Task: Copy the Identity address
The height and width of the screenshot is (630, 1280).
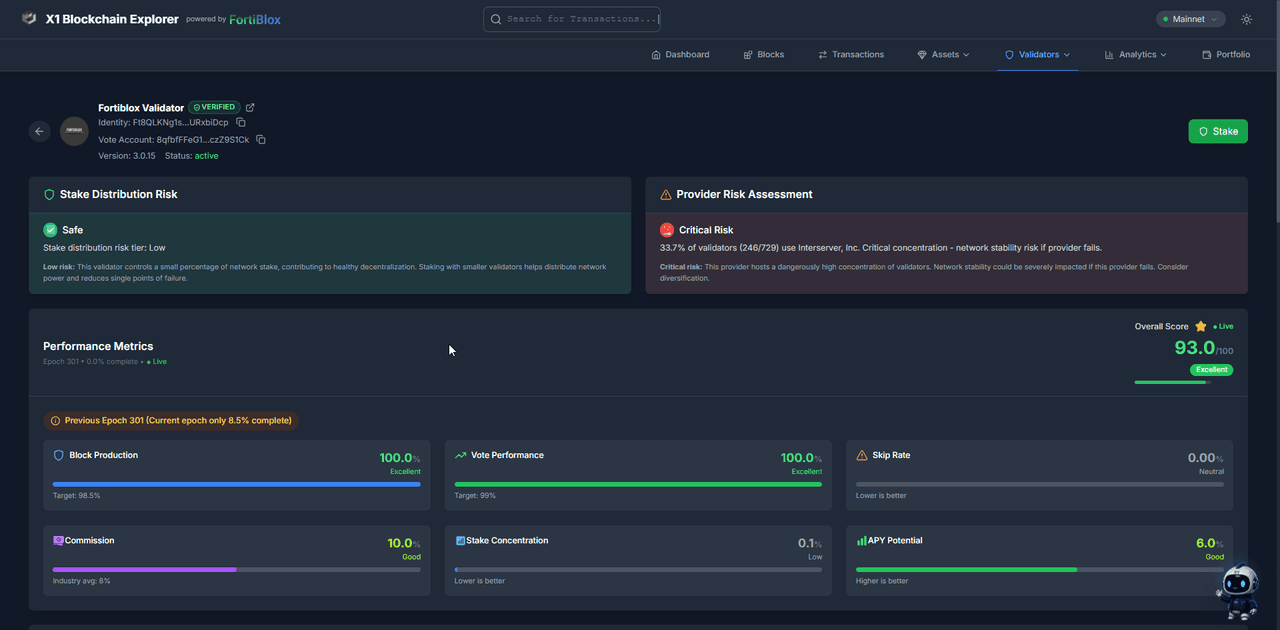Action: pyautogui.click(x=241, y=123)
